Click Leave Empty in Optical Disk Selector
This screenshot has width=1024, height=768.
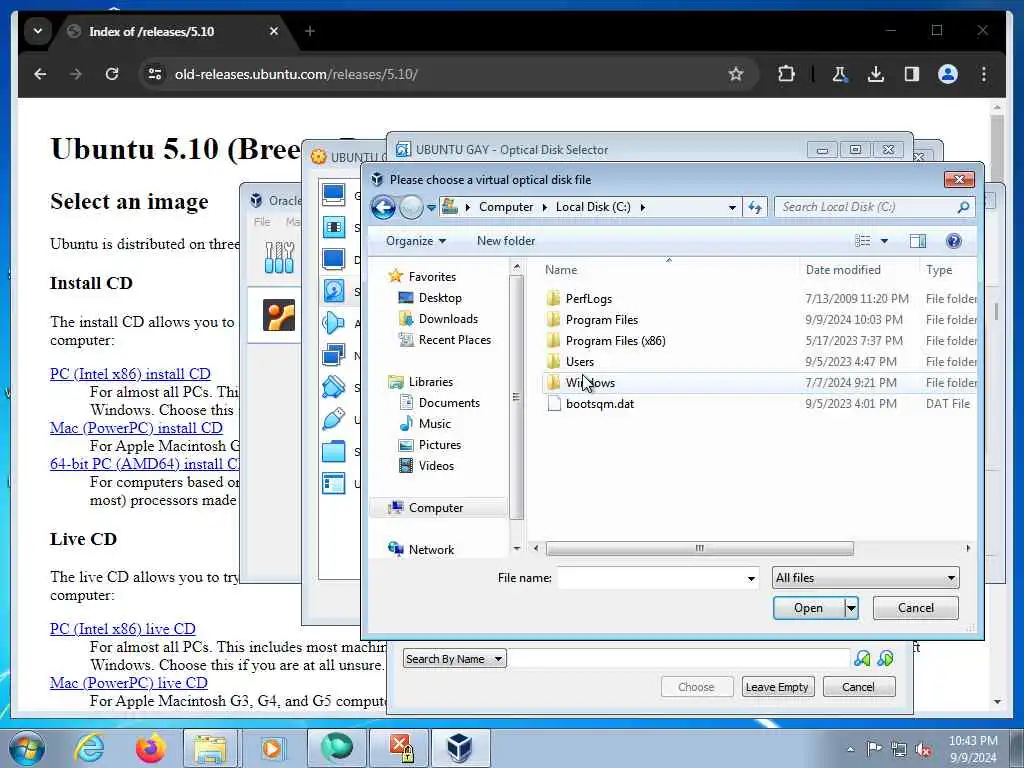pos(777,687)
